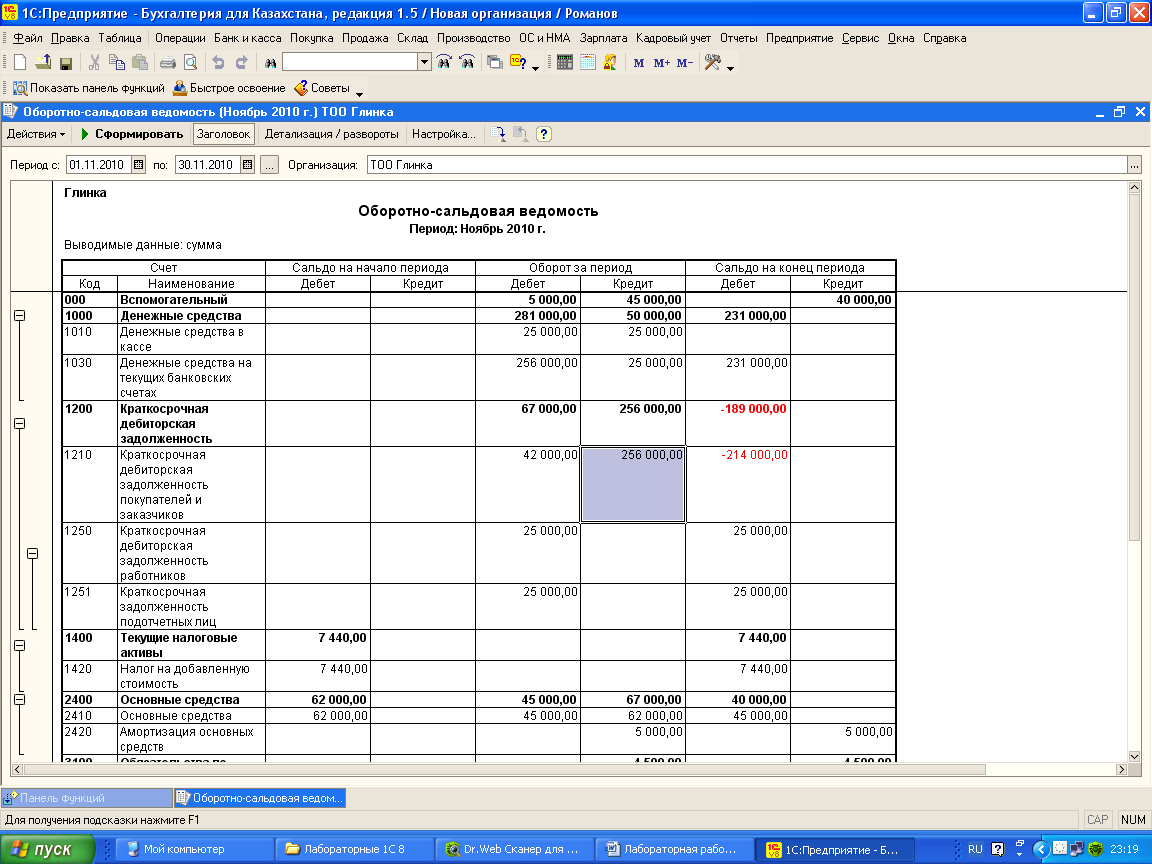Click the vertical scrollbar down arrow
This screenshot has width=1152, height=864.
1134,756
